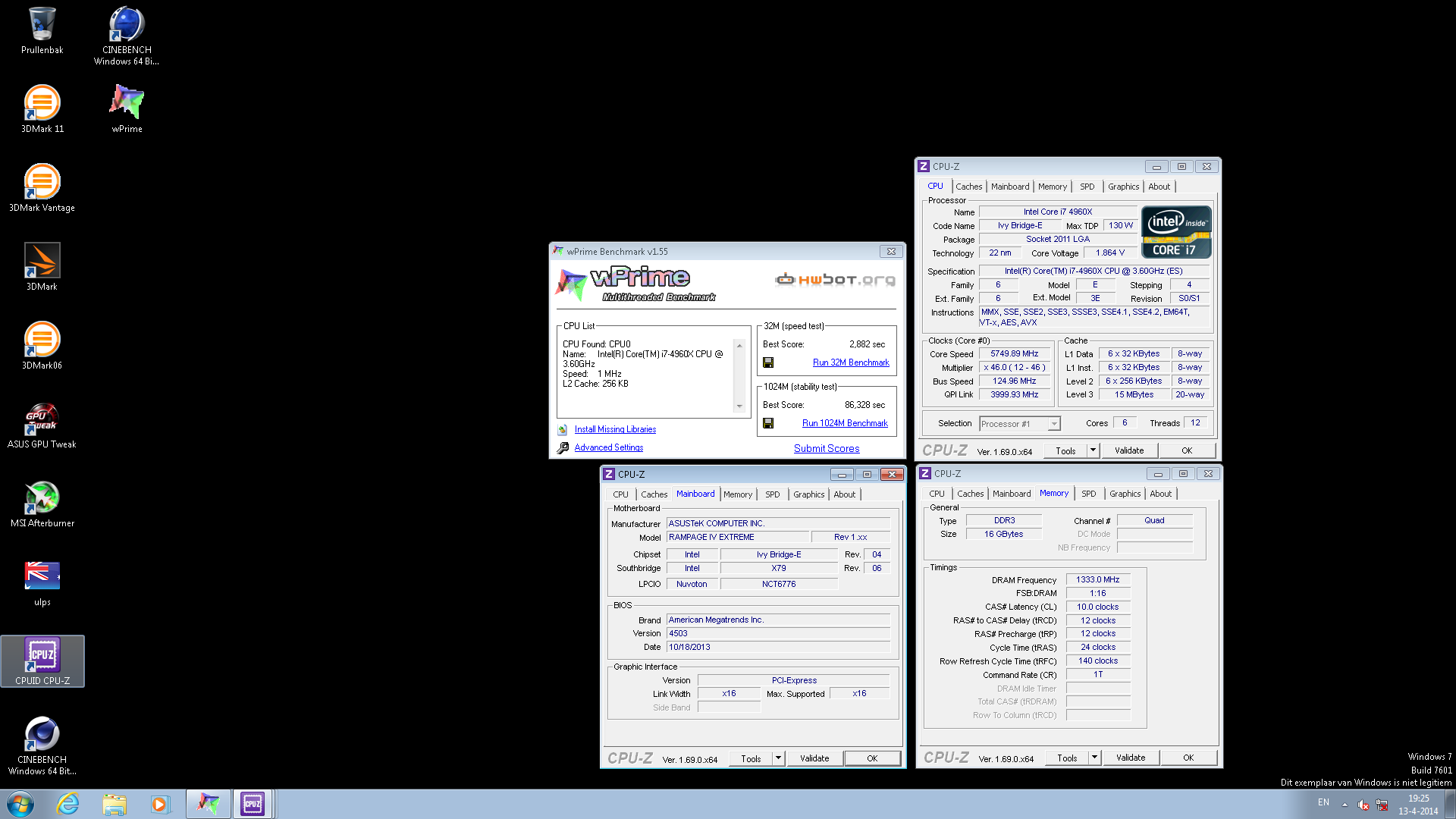
Task: Click the DRAM Frequency value 1333.0 MHz
Action: (1097, 580)
